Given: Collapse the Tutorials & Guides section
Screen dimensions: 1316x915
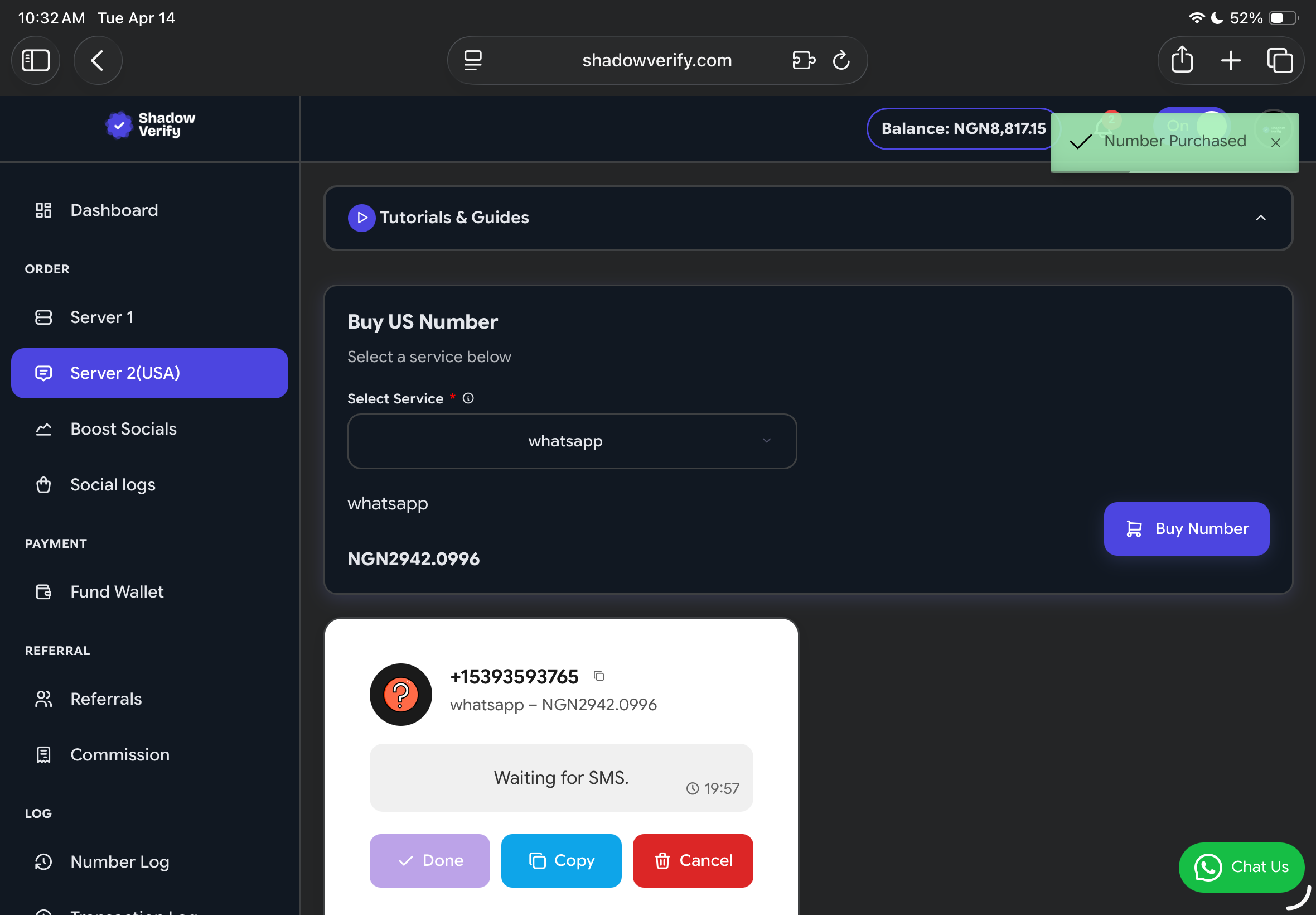Looking at the screenshot, I should pos(1260,218).
